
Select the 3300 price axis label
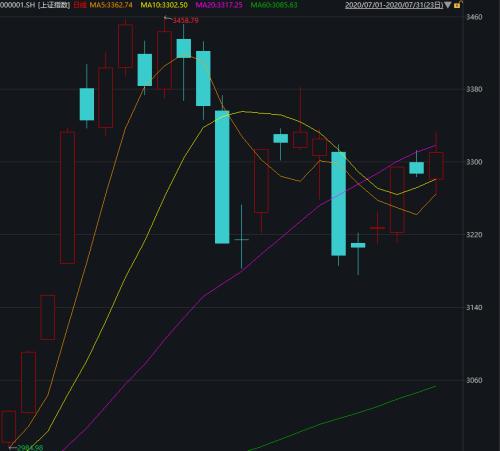pos(474,162)
